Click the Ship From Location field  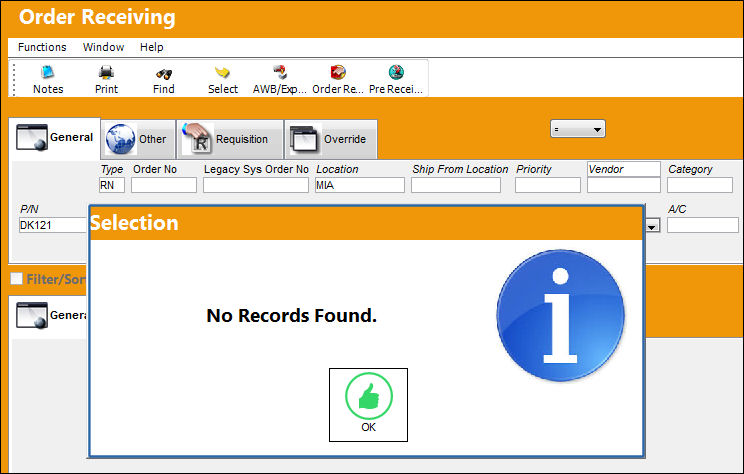click(456, 185)
